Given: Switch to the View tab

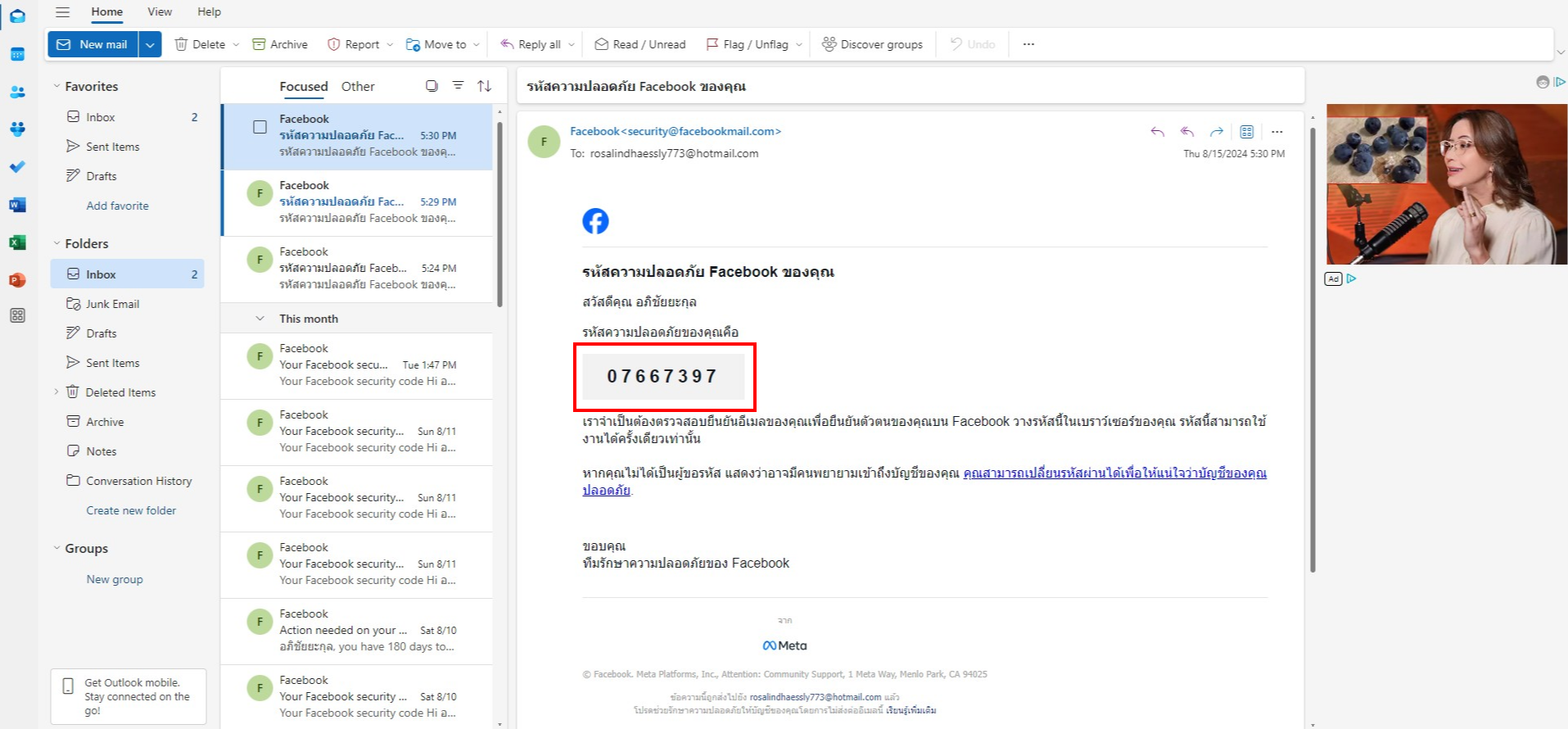Looking at the screenshot, I should [x=160, y=11].
